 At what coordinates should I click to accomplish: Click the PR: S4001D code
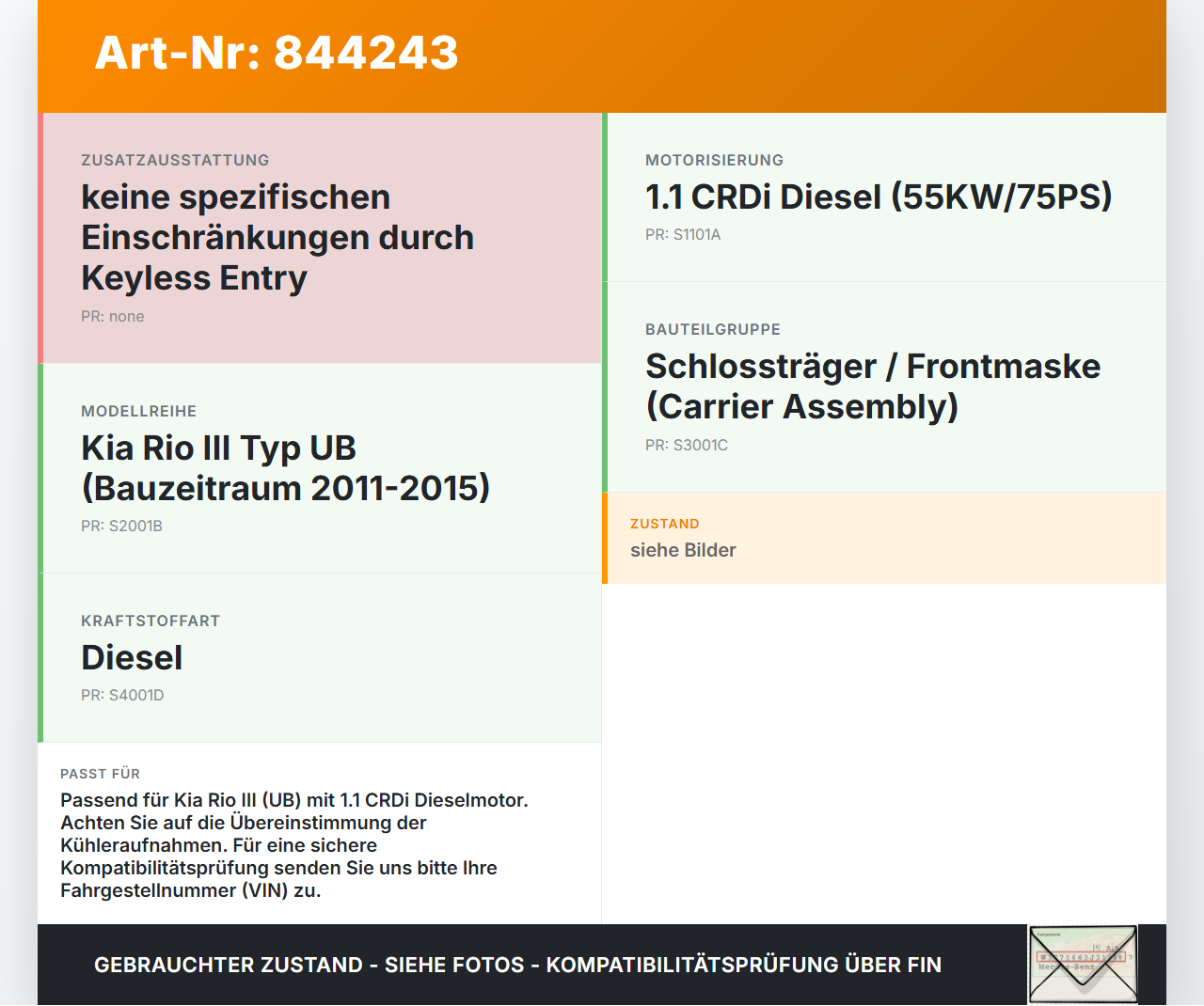tap(122, 695)
